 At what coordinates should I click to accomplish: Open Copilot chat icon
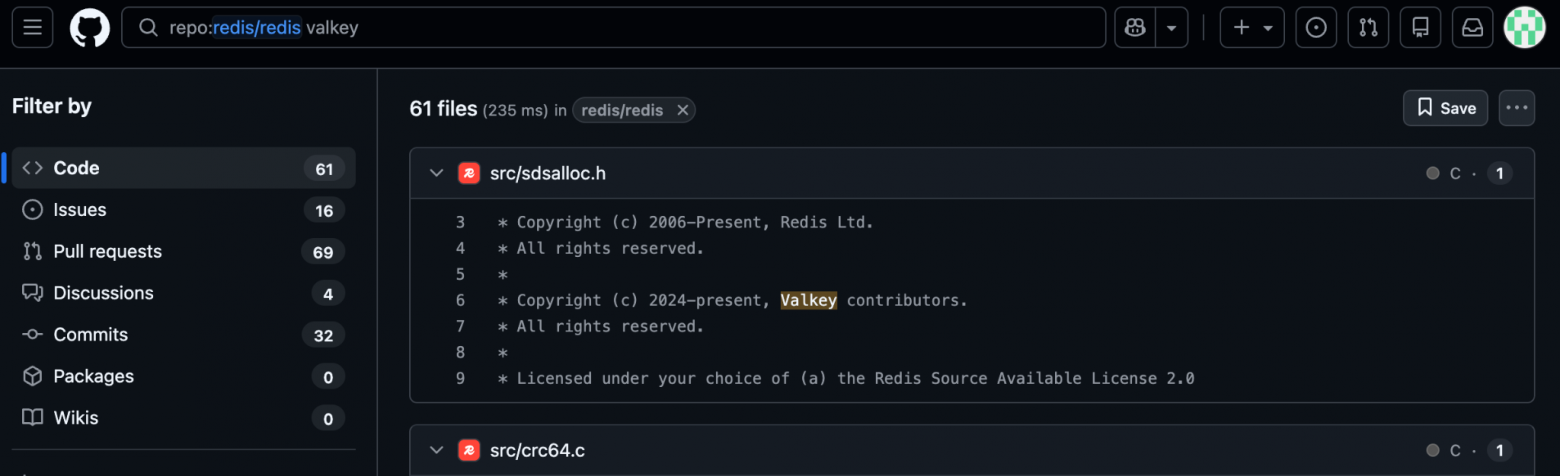pyautogui.click(x=1135, y=28)
